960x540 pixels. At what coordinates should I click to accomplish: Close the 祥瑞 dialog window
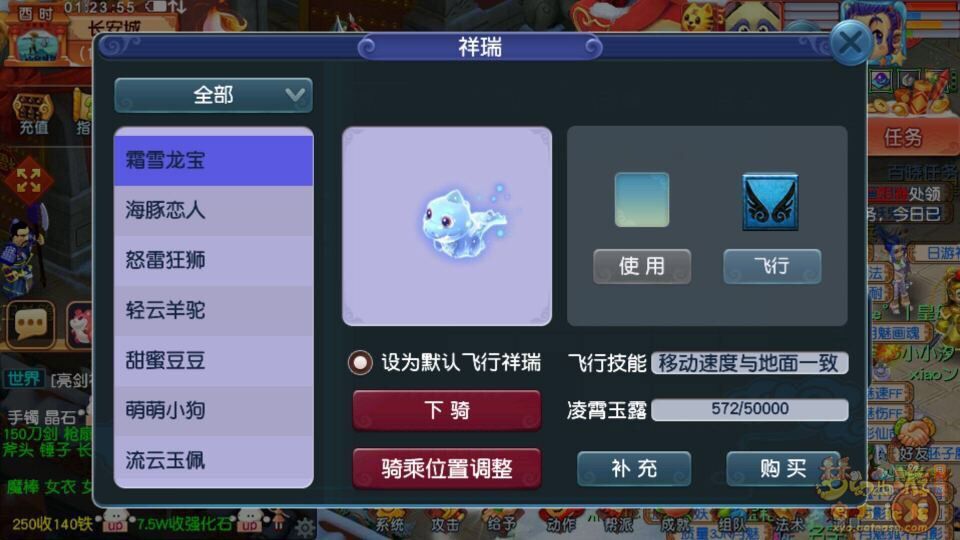pyautogui.click(x=850, y=43)
